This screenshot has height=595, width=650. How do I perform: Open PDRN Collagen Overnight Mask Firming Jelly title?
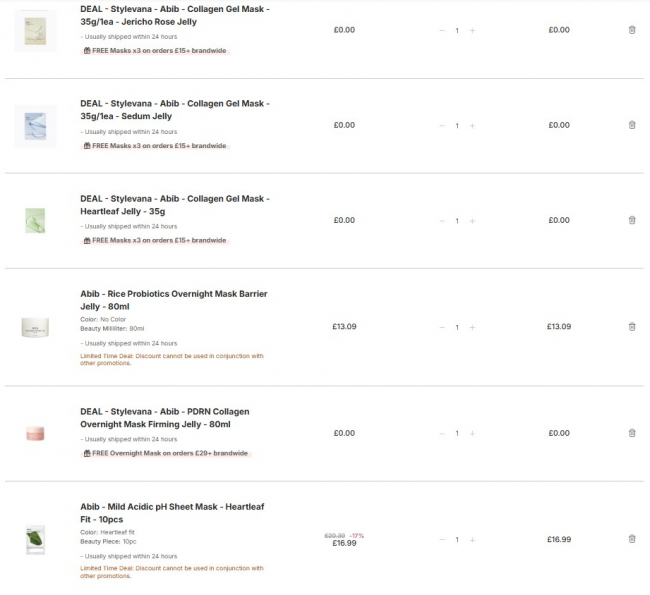[x=164, y=417]
